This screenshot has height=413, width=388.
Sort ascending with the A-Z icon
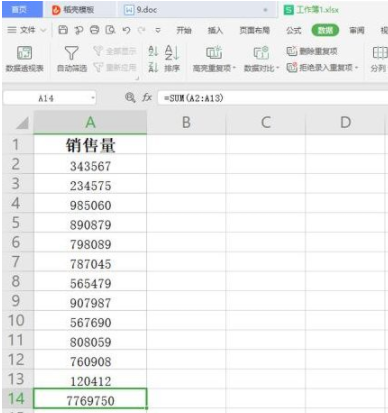(153, 51)
